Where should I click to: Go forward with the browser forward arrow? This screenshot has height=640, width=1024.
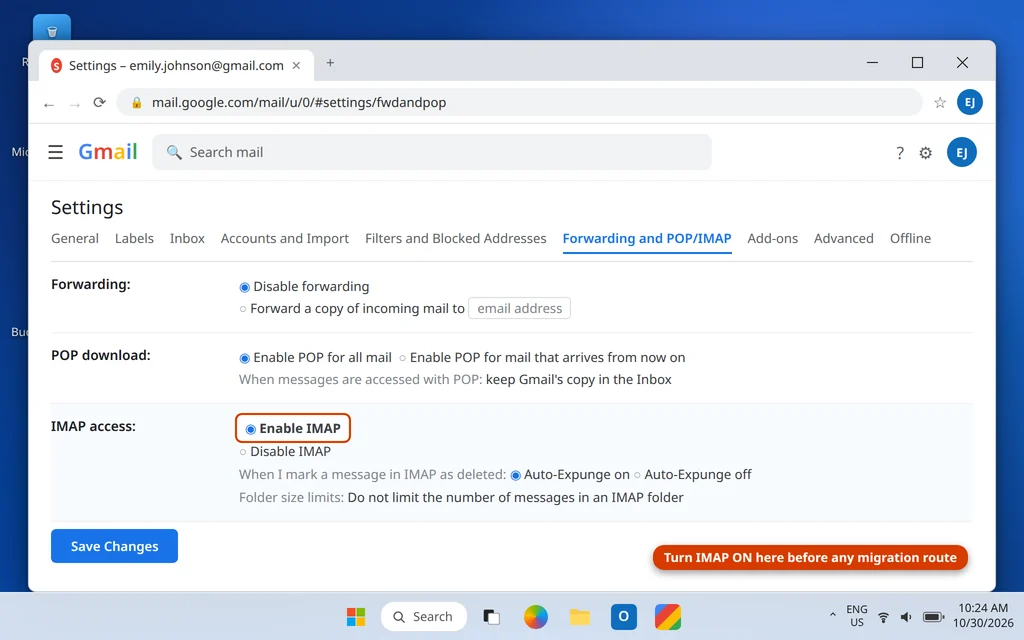point(74,104)
